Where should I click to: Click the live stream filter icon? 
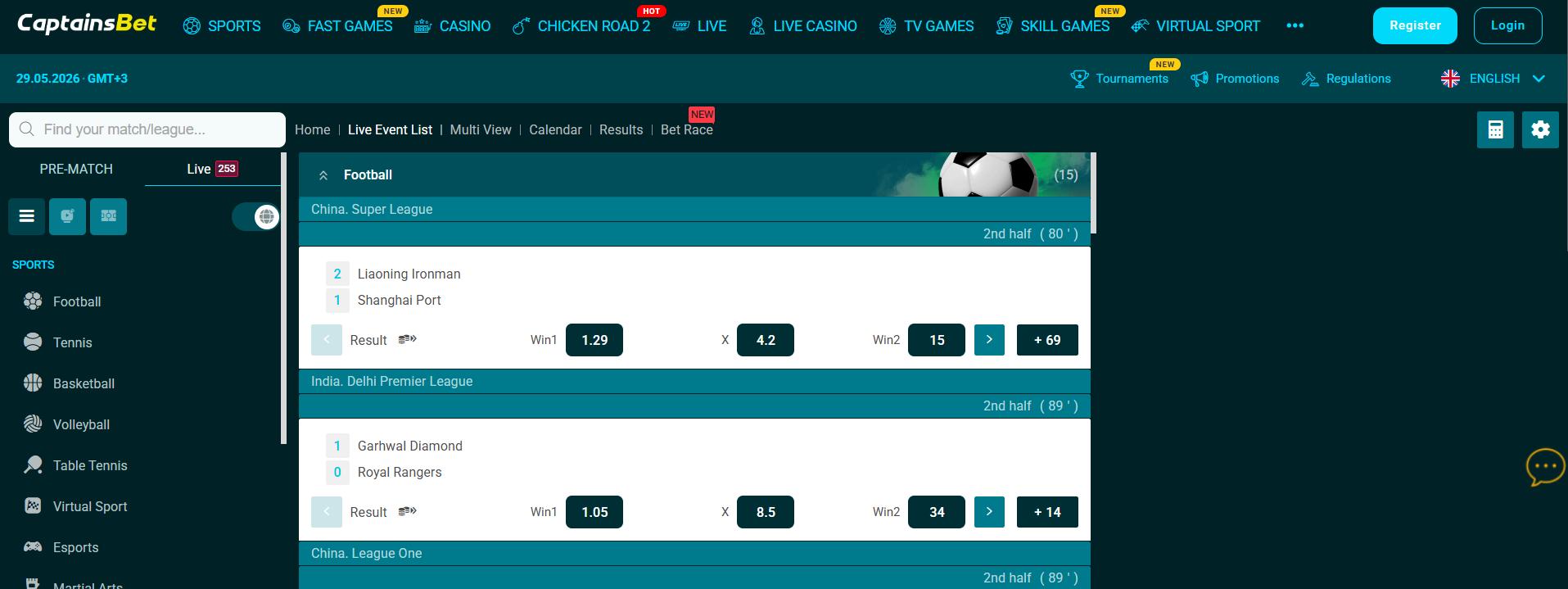67,216
